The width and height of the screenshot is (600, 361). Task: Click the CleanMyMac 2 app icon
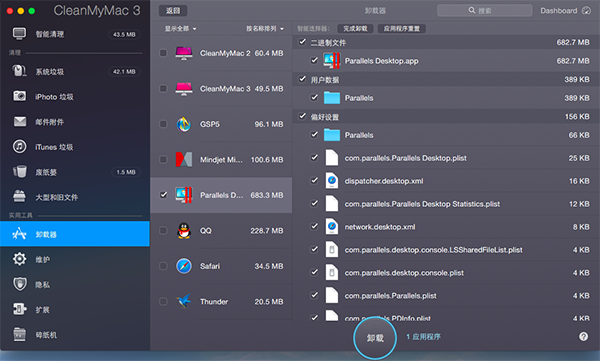(x=184, y=53)
